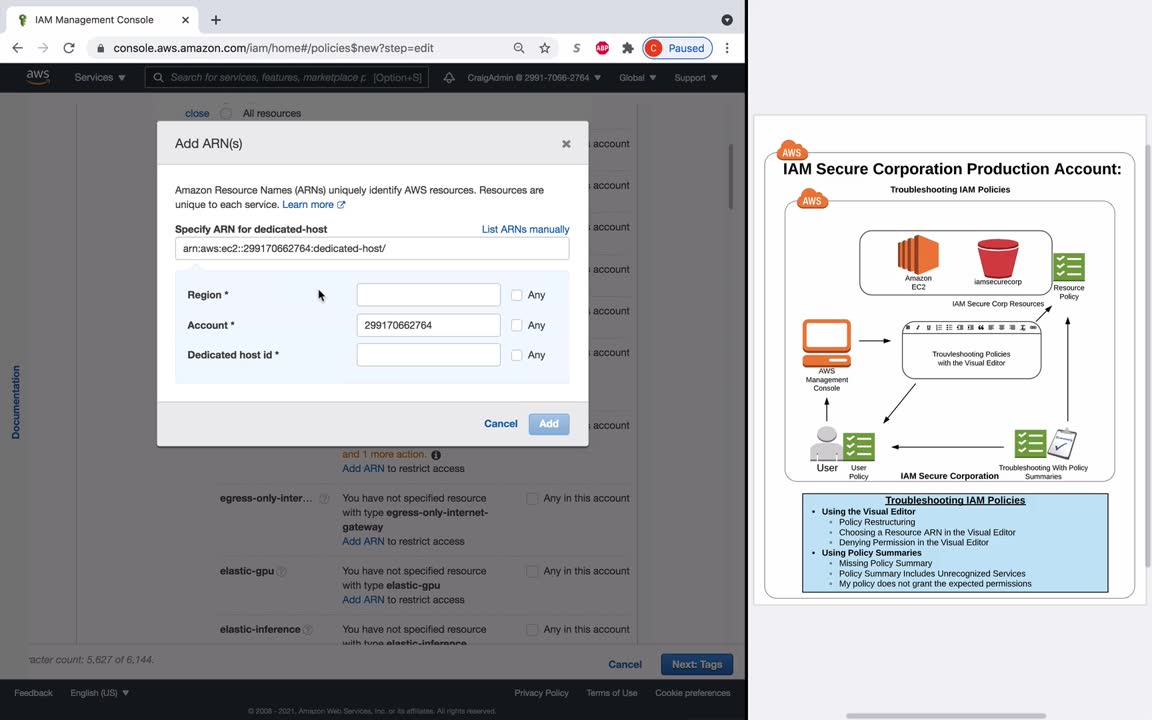This screenshot has height=720, width=1152.
Task: Click the Documentation side tab
Action: [x=16, y=402]
